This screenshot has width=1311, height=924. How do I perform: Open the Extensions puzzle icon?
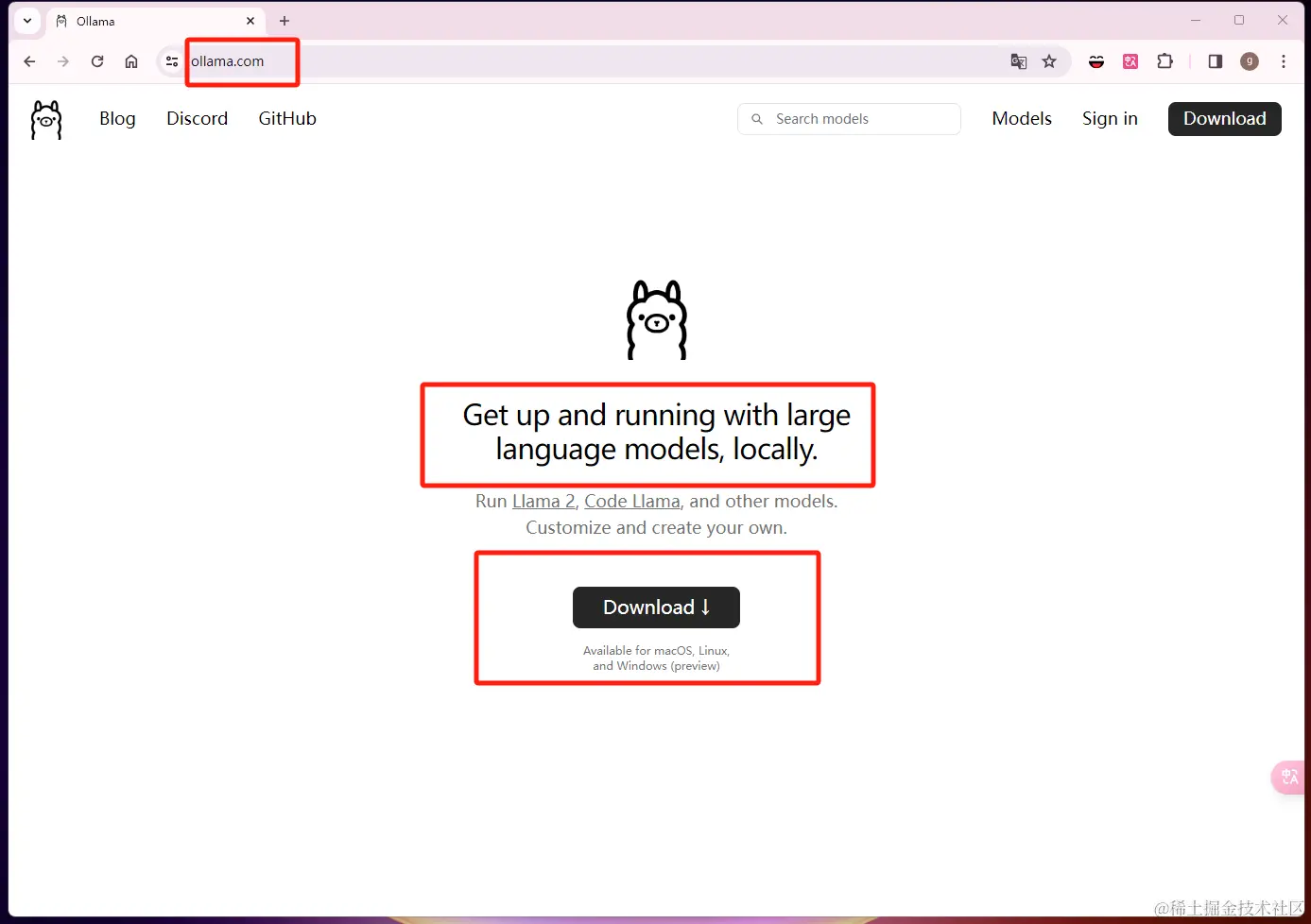(x=1164, y=61)
